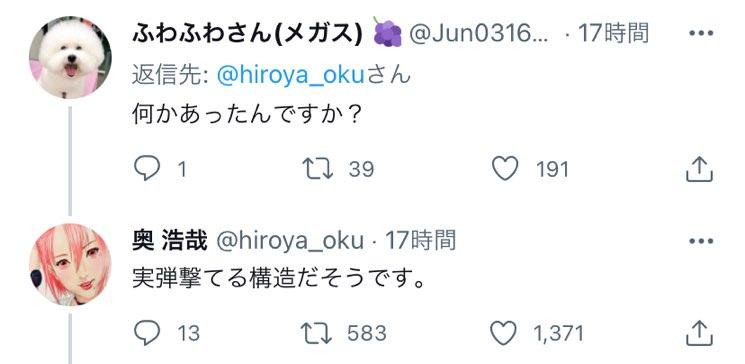Open more options on ふわふわさん's tweet
This screenshot has height=364, width=745.
tap(701, 33)
